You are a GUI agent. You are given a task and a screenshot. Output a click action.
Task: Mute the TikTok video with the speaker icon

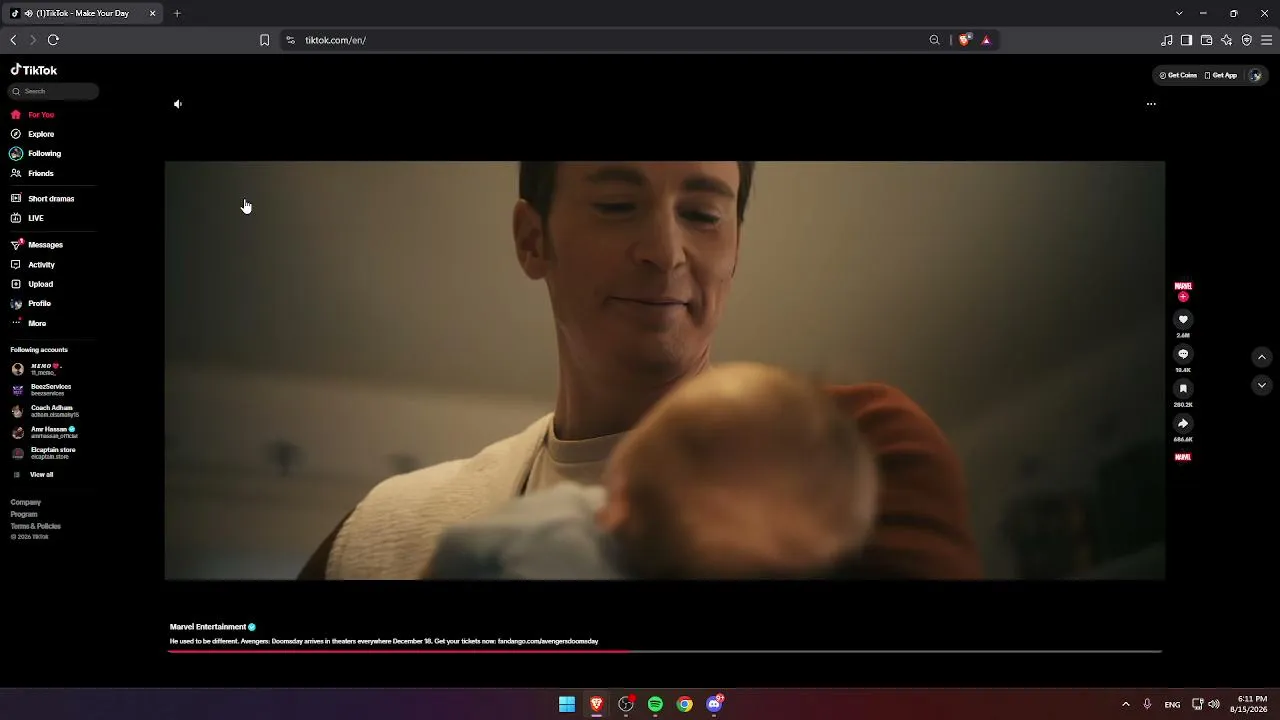(178, 104)
